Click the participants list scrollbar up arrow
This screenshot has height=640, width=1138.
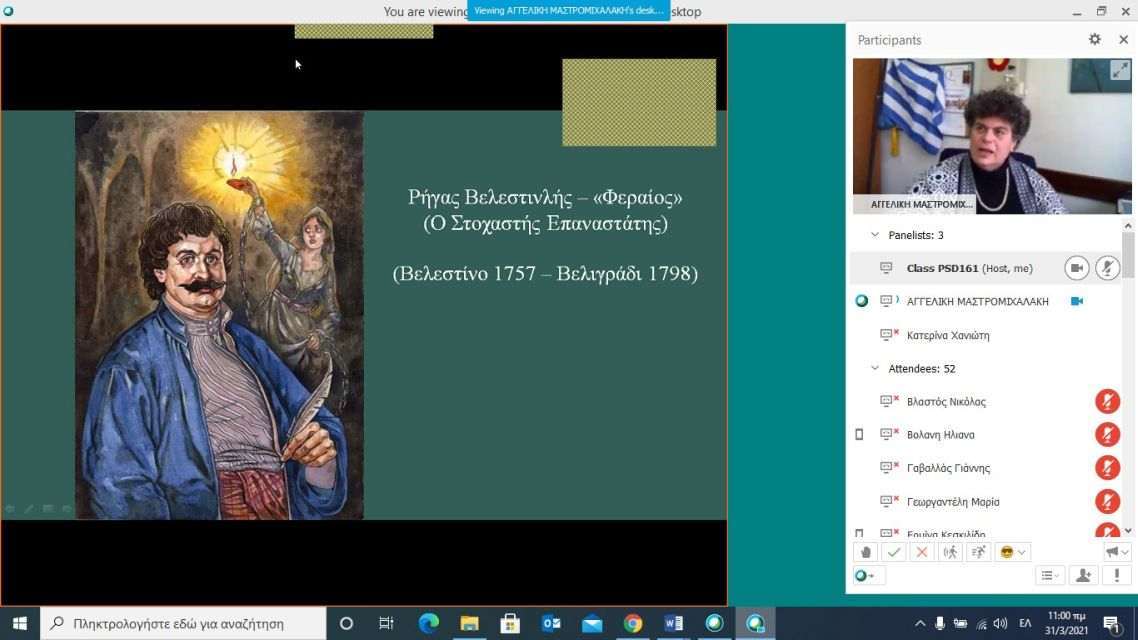1128,226
